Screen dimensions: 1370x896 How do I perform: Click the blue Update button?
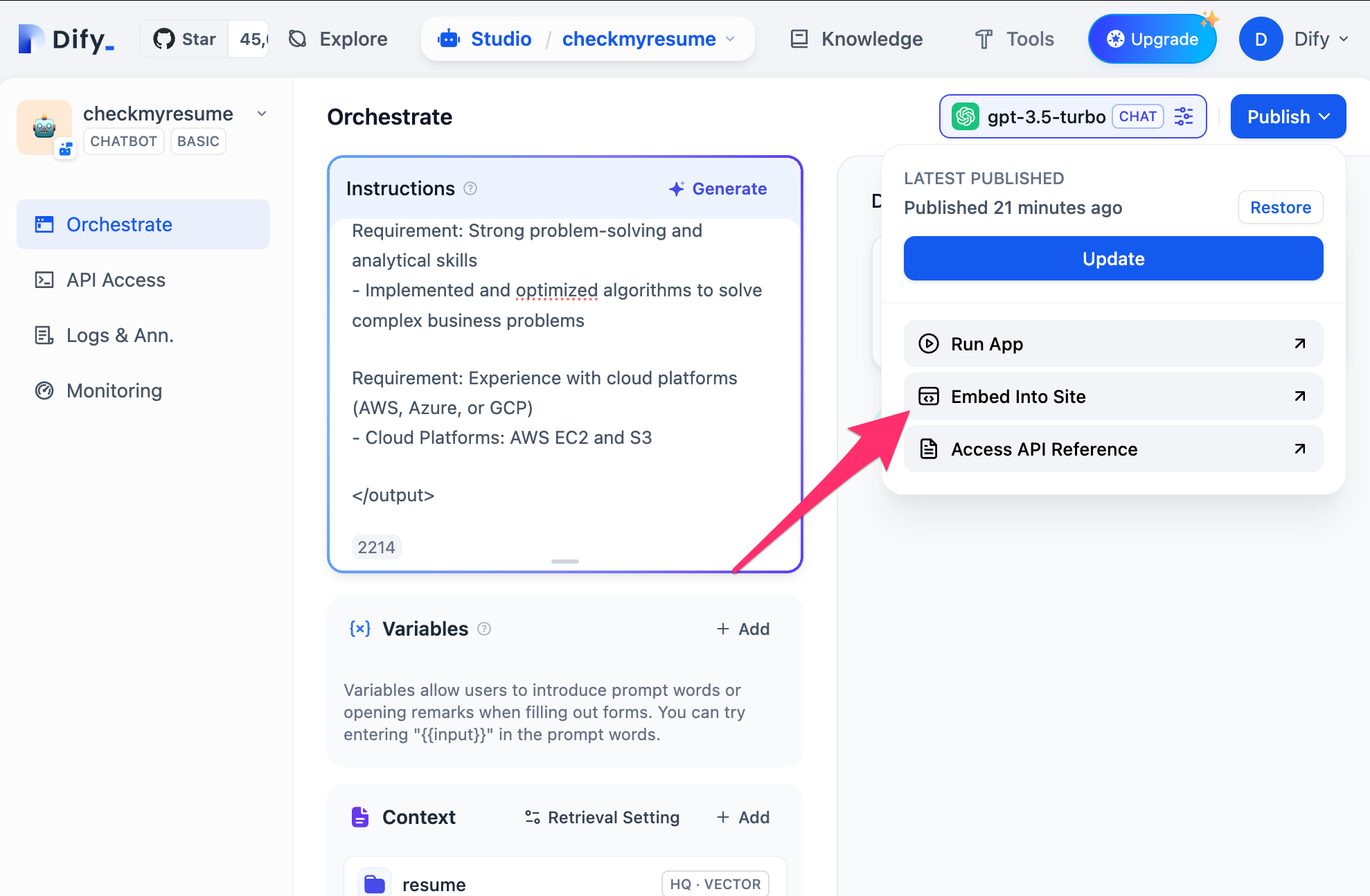(1112, 258)
